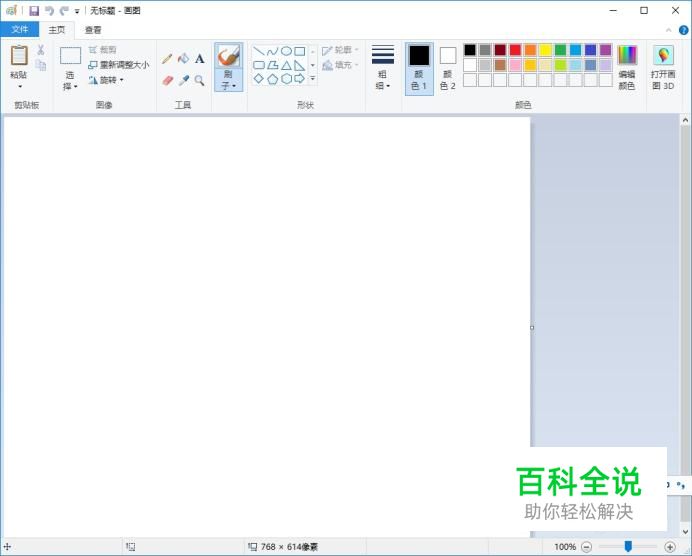Click the Save icon in title bar
Image resolution: width=692 pixels, height=556 pixels.
[34, 11]
